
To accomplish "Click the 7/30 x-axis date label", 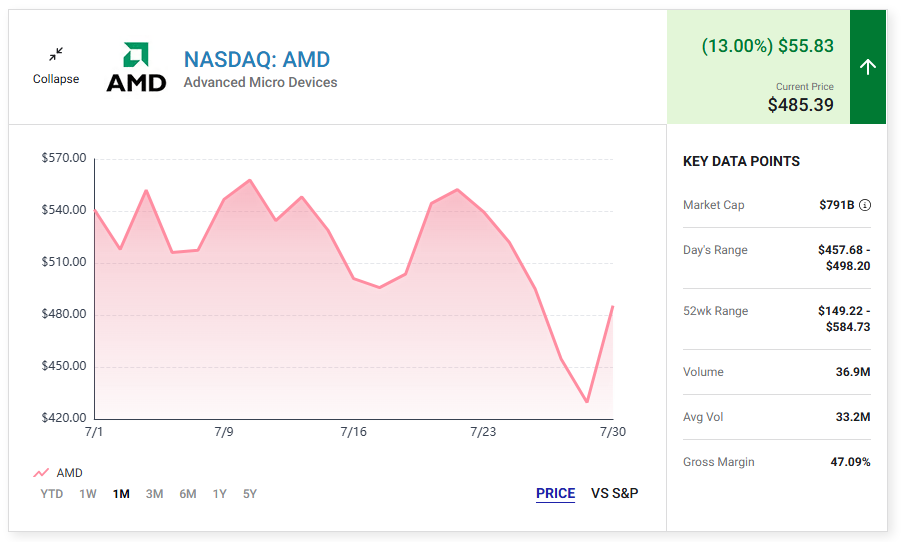I will (x=613, y=432).
